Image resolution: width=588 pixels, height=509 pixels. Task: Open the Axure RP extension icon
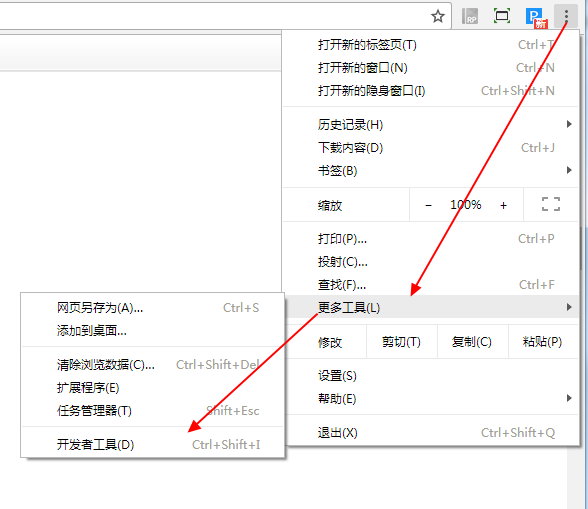click(x=470, y=16)
